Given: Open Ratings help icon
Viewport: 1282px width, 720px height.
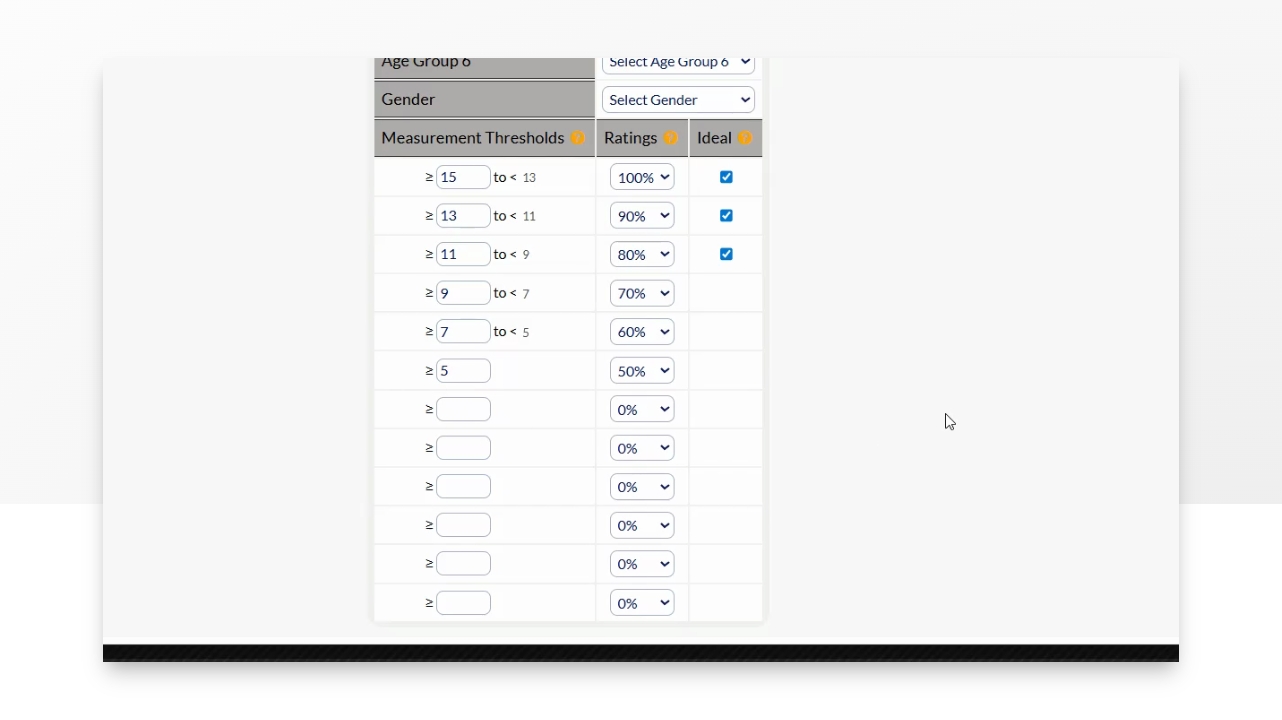Looking at the screenshot, I should (x=670, y=138).
